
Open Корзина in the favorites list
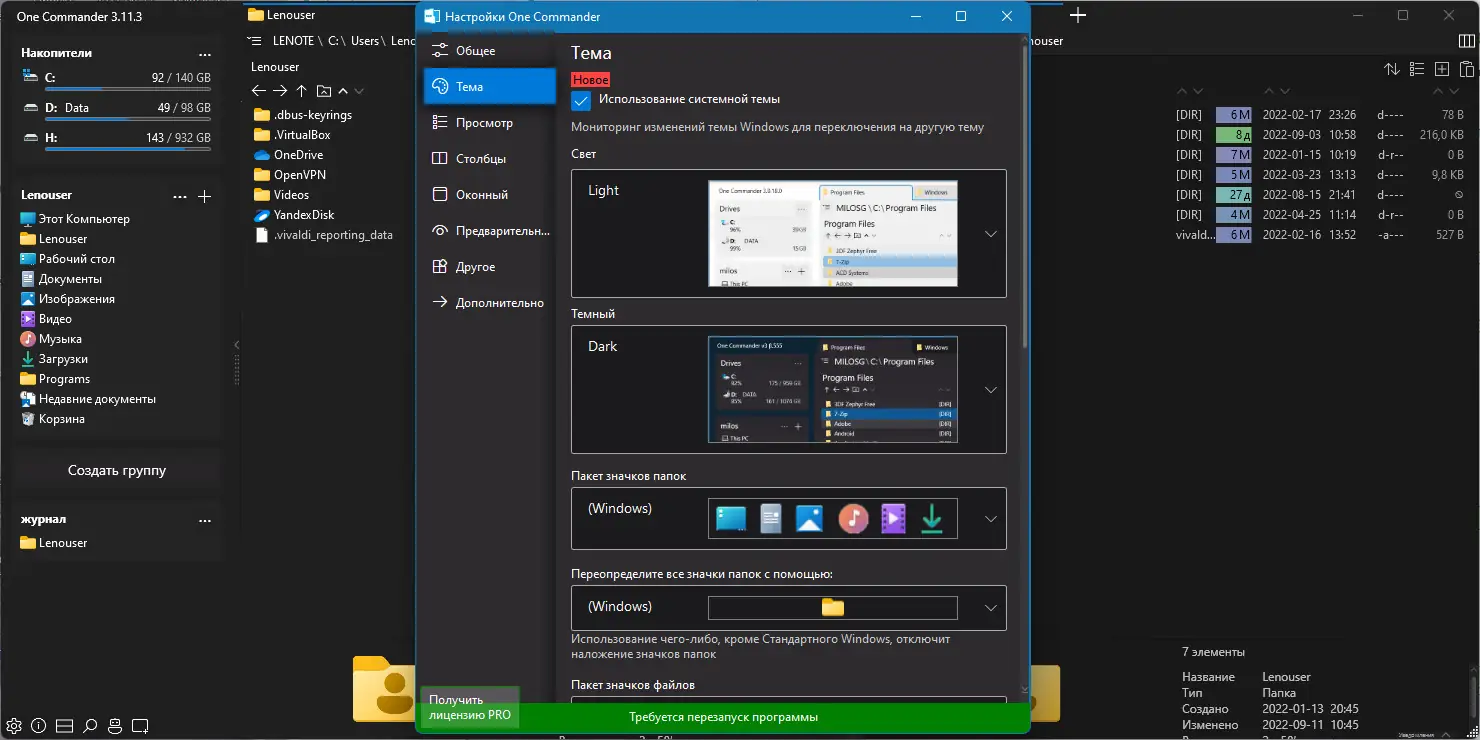[x=52, y=419]
